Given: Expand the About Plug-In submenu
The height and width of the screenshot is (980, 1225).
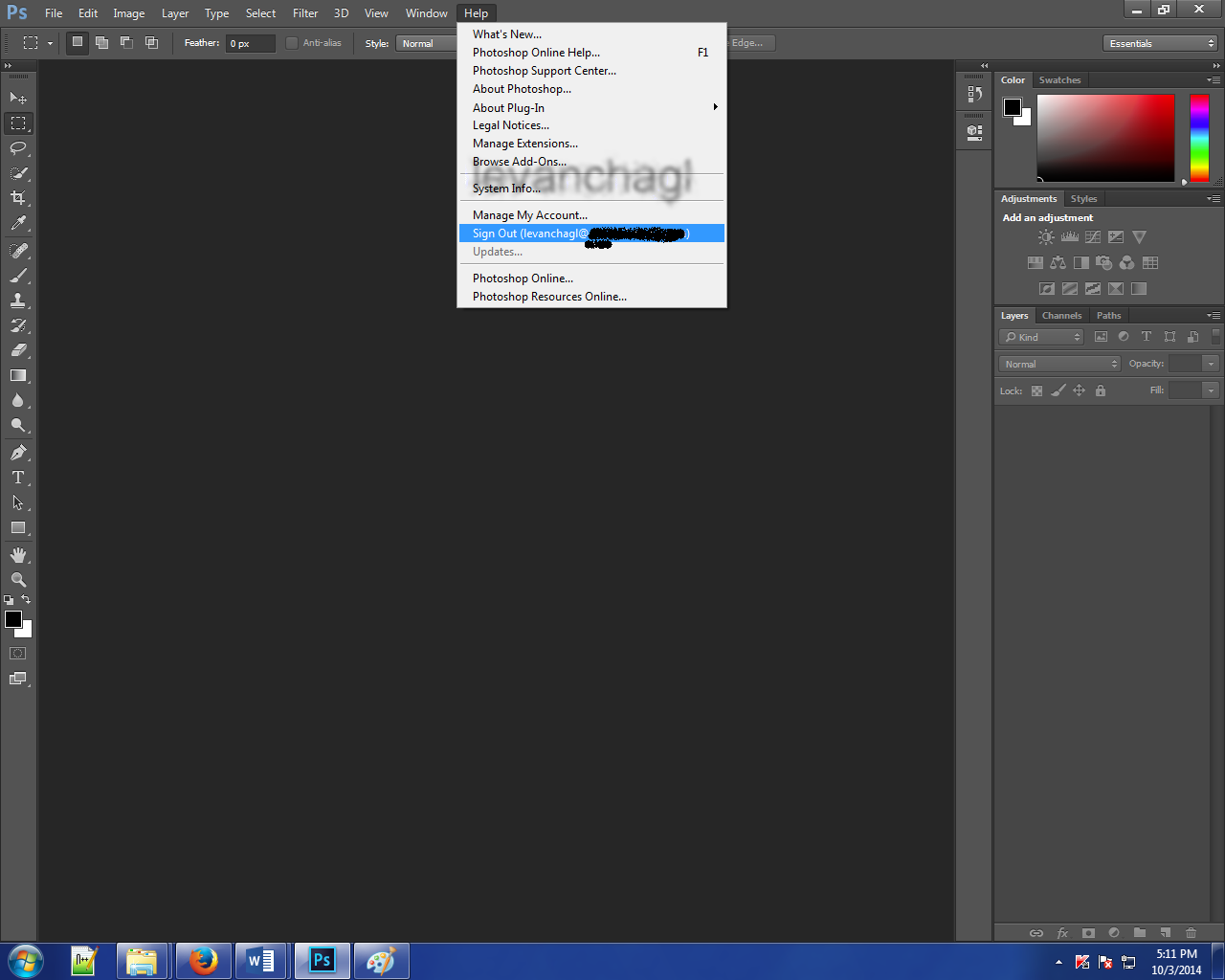Looking at the screenshot, I should pyautogui.click(x=592, y=107).
